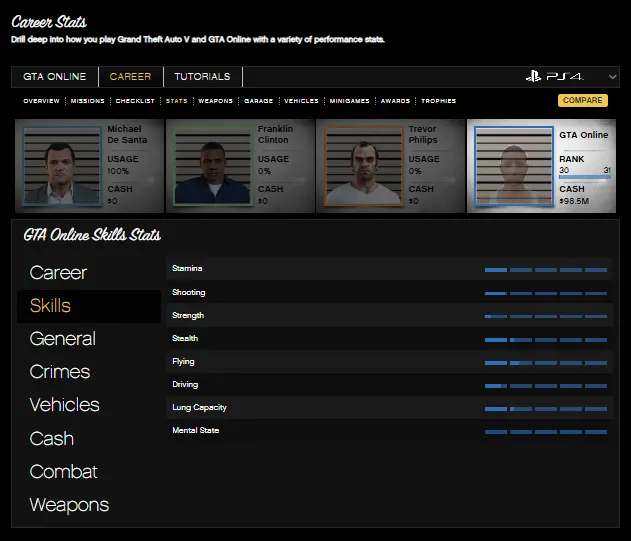The width and height of the screenshot is (631, 541).
Task: Select the GTA Online character portrait
Action: pyautogui.click(x=512, y=166)
